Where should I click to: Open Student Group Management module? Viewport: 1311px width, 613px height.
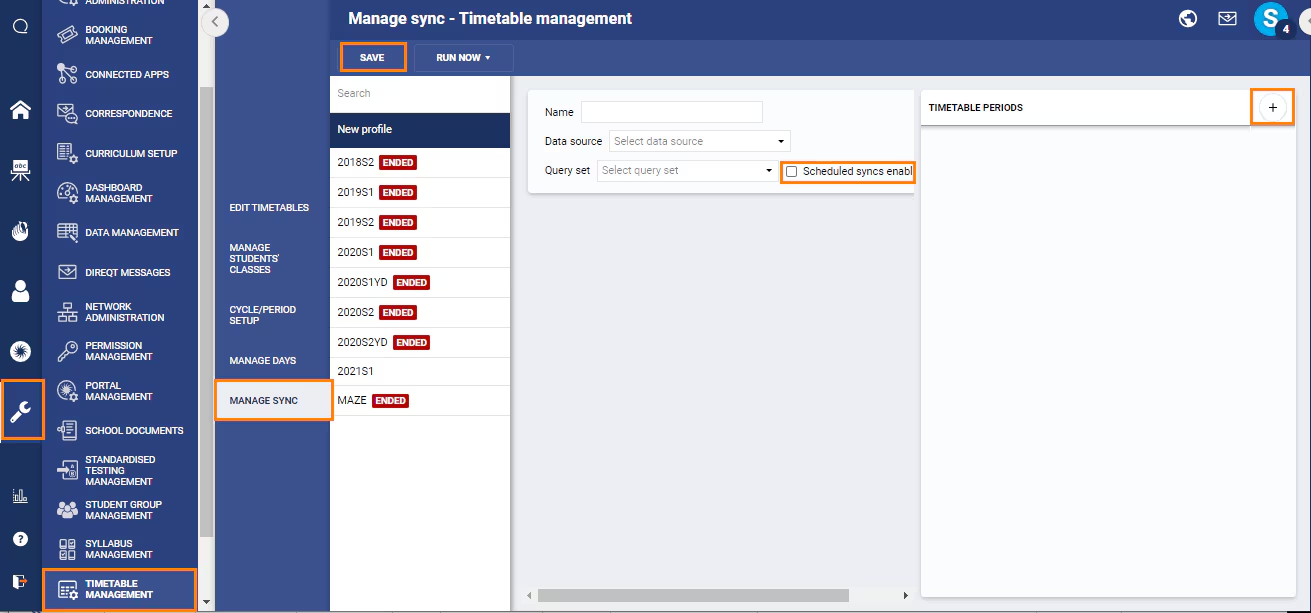tap(119, 510)
